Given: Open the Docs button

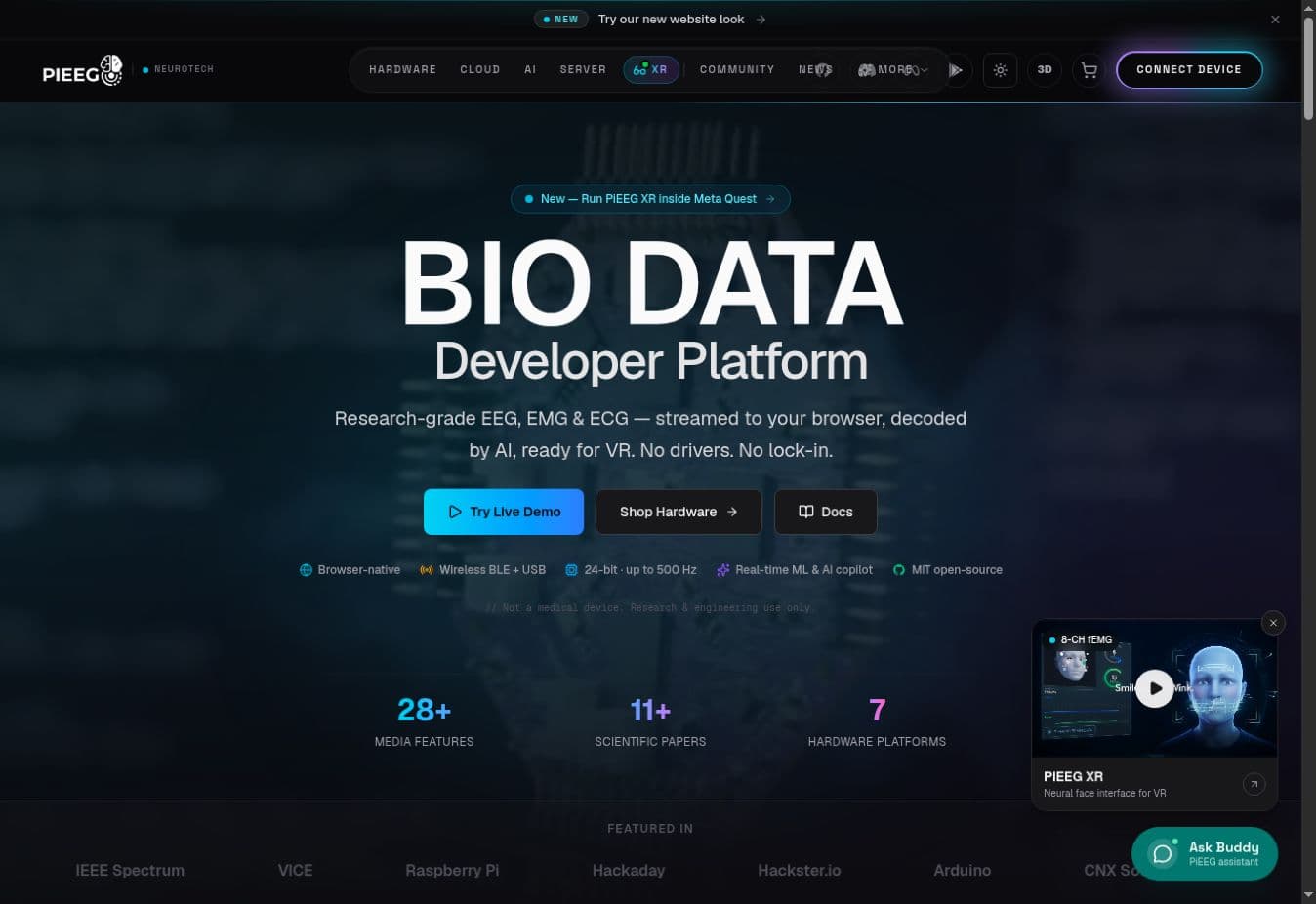Looking at the screenshot, I should [826, 512].
